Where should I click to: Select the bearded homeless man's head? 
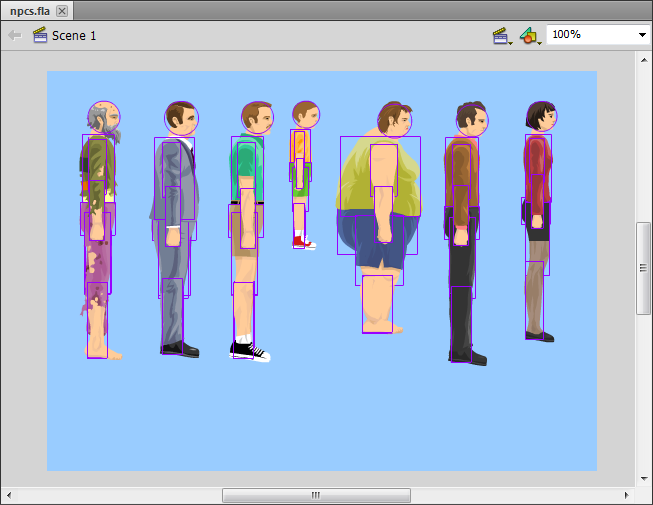click(104, 118)
